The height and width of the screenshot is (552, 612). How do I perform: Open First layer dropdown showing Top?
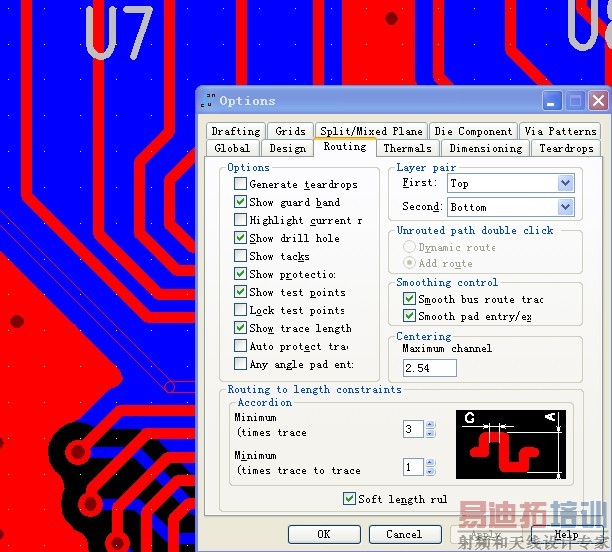click(x=566, y=183)
